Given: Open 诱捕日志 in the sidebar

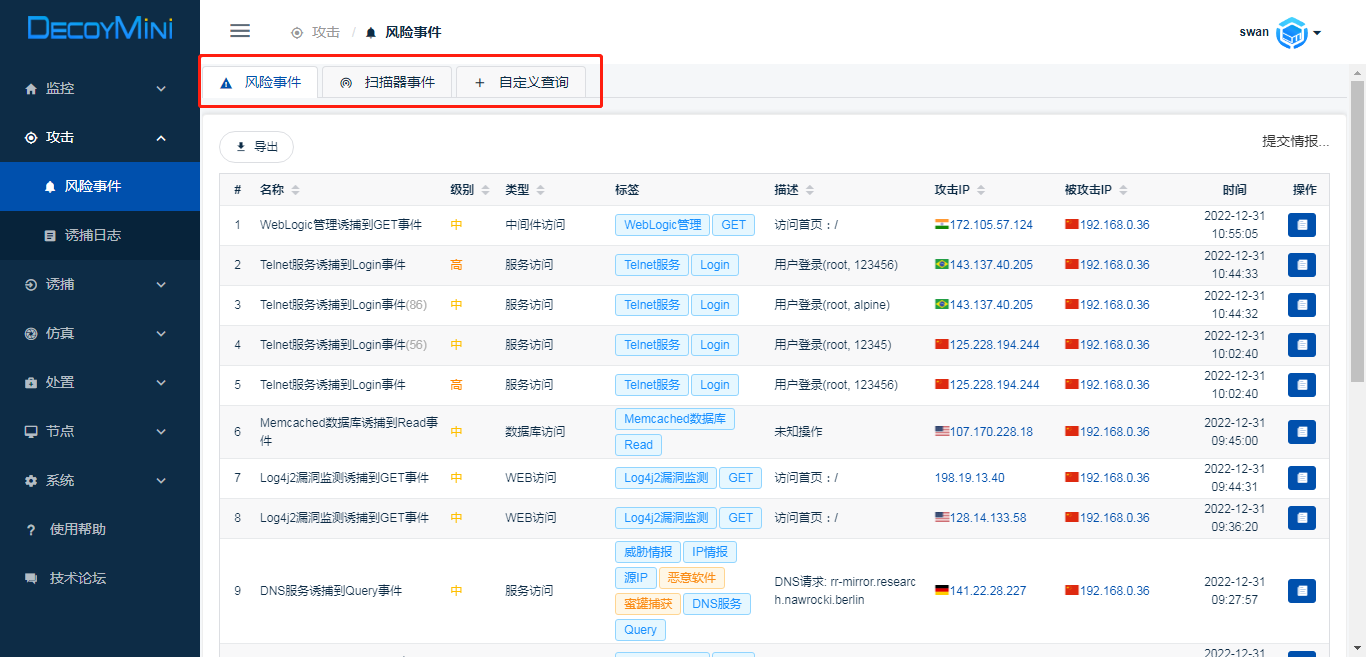Looking at the screenshot, I should [92, 236].
